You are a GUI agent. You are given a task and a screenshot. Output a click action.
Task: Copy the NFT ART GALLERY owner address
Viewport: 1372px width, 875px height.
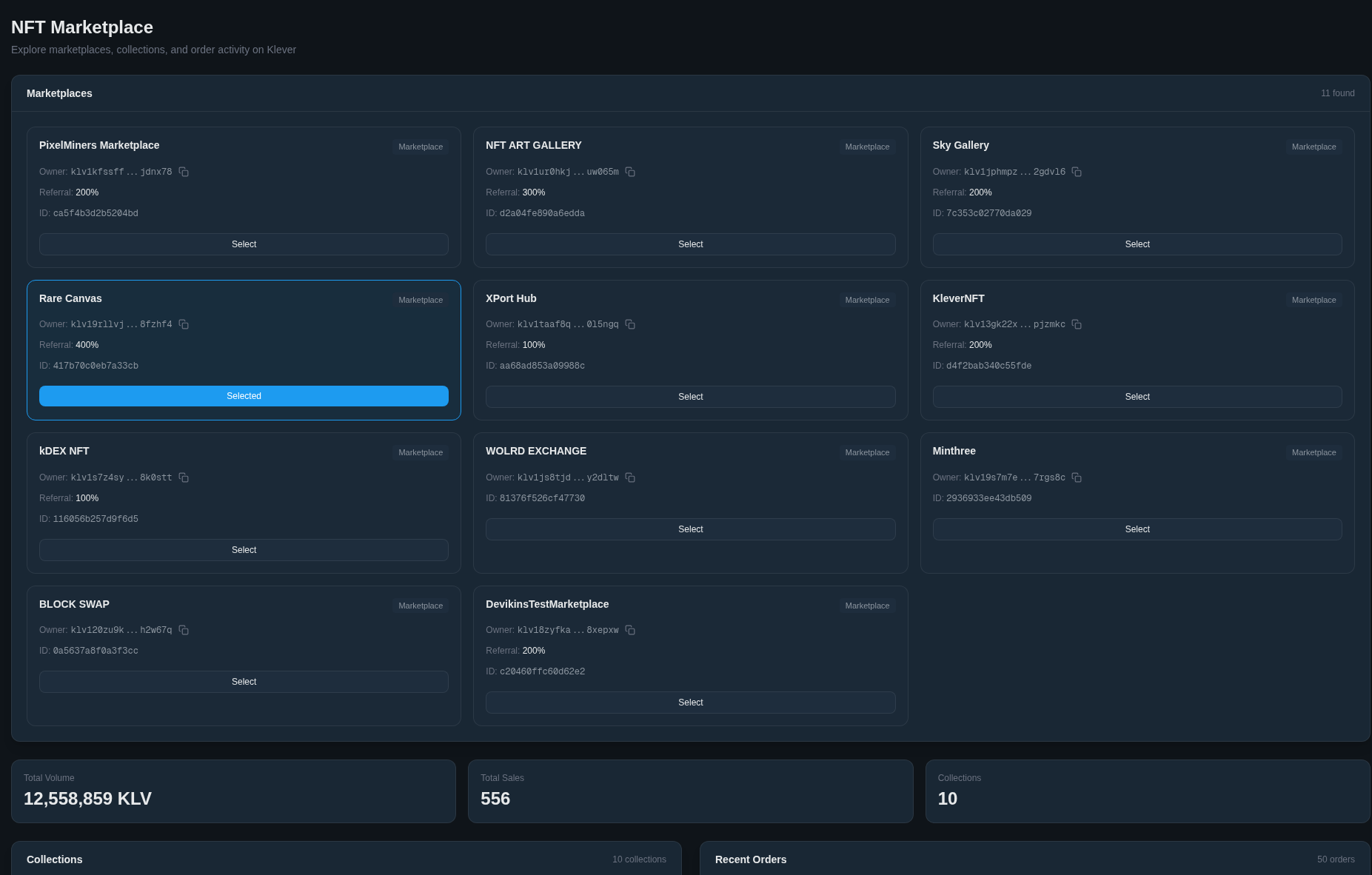(630, 172)
